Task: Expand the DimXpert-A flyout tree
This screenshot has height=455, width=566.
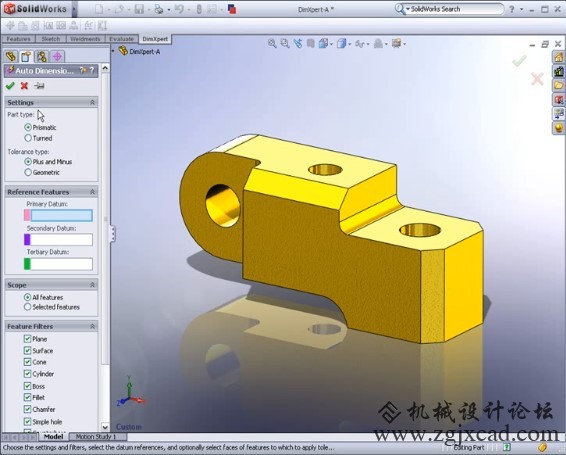Action: (113, 51)
